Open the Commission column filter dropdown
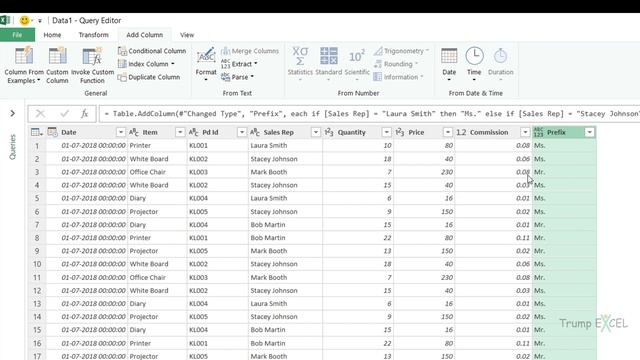This screenshot has width=640, height=360. point(525,132)
